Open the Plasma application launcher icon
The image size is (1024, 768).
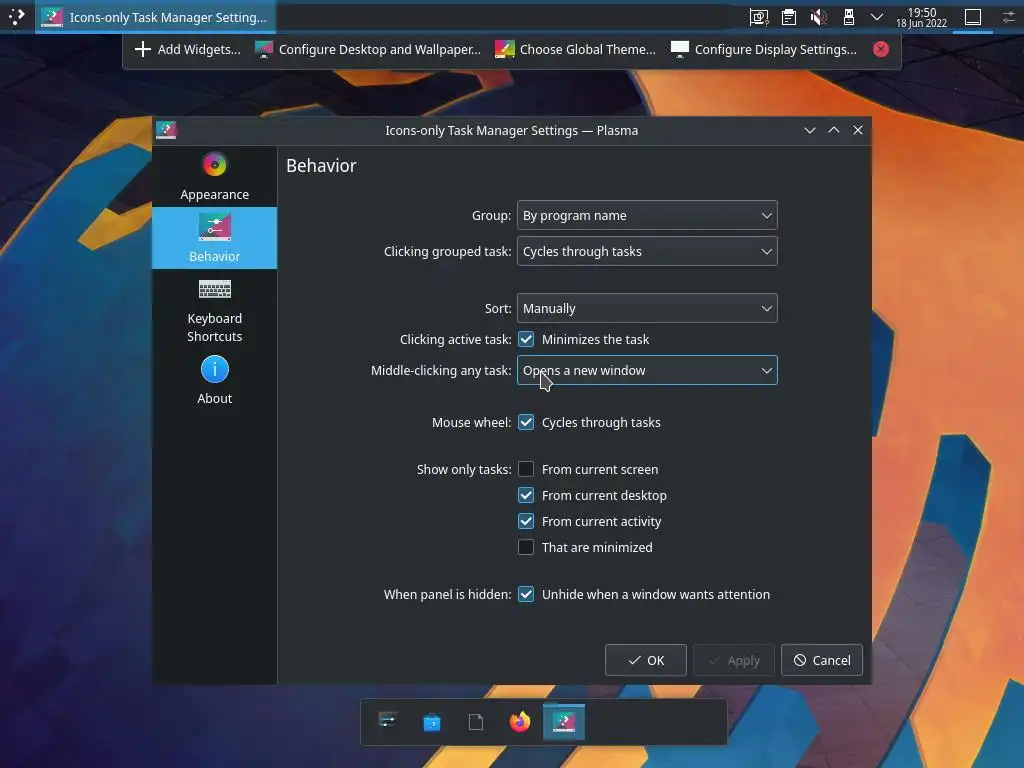pos(16,16)
